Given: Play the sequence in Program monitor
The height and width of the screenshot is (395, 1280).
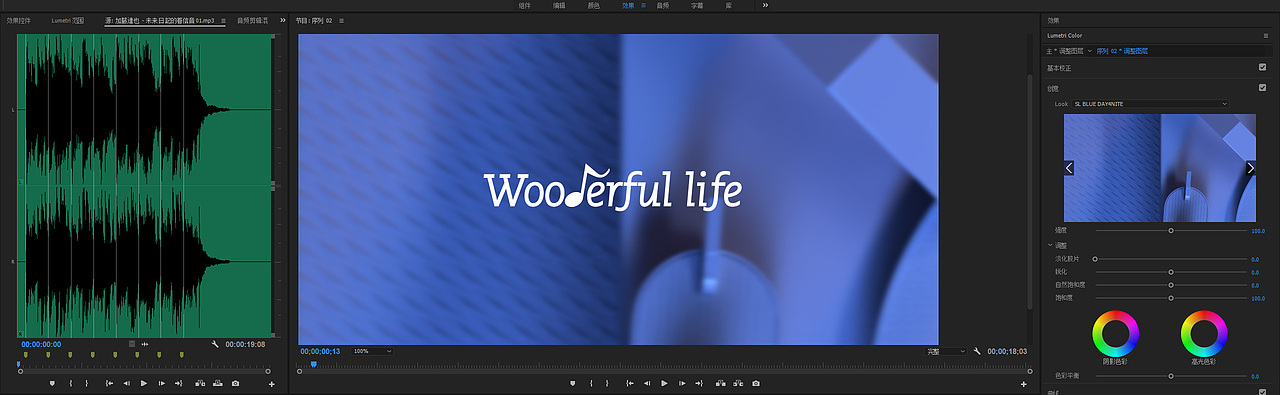Looking at the screenshot, I should [x=664, y=383].
